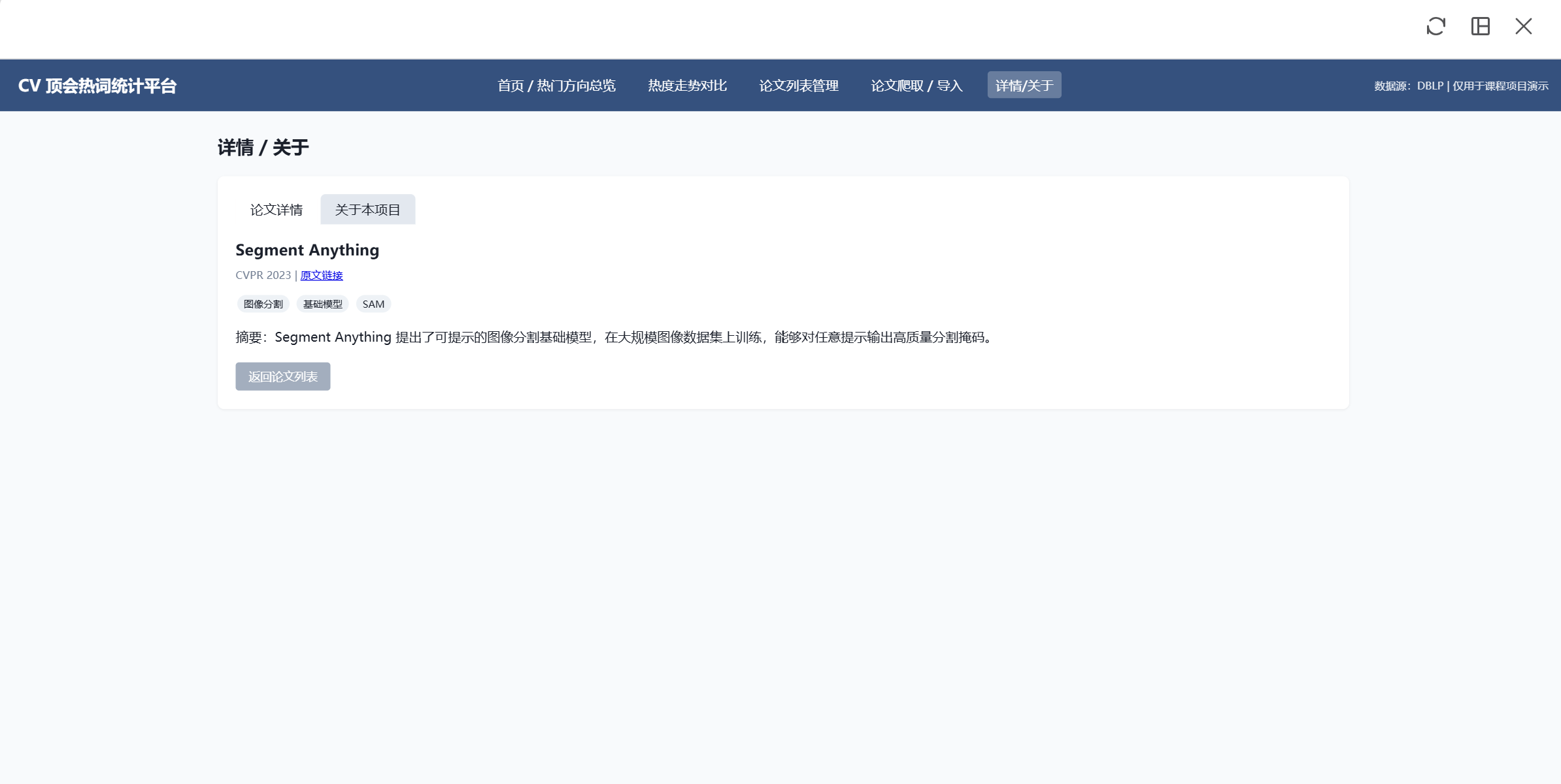Click the CV 顶会热词统计平台 site title
The image size is (1561, 784).
point(97,86)
